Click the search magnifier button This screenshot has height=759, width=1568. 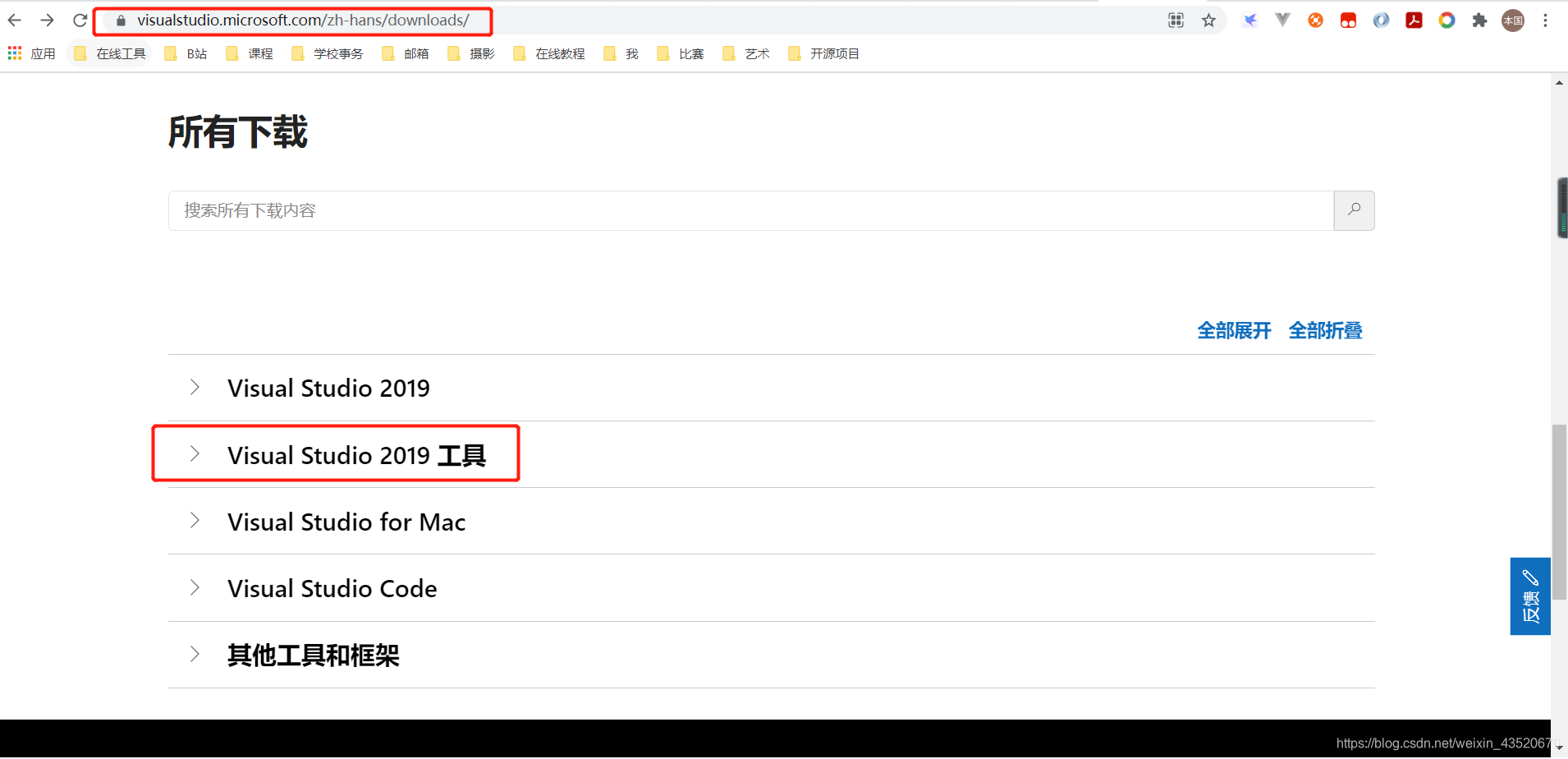tap(1354, 210)
